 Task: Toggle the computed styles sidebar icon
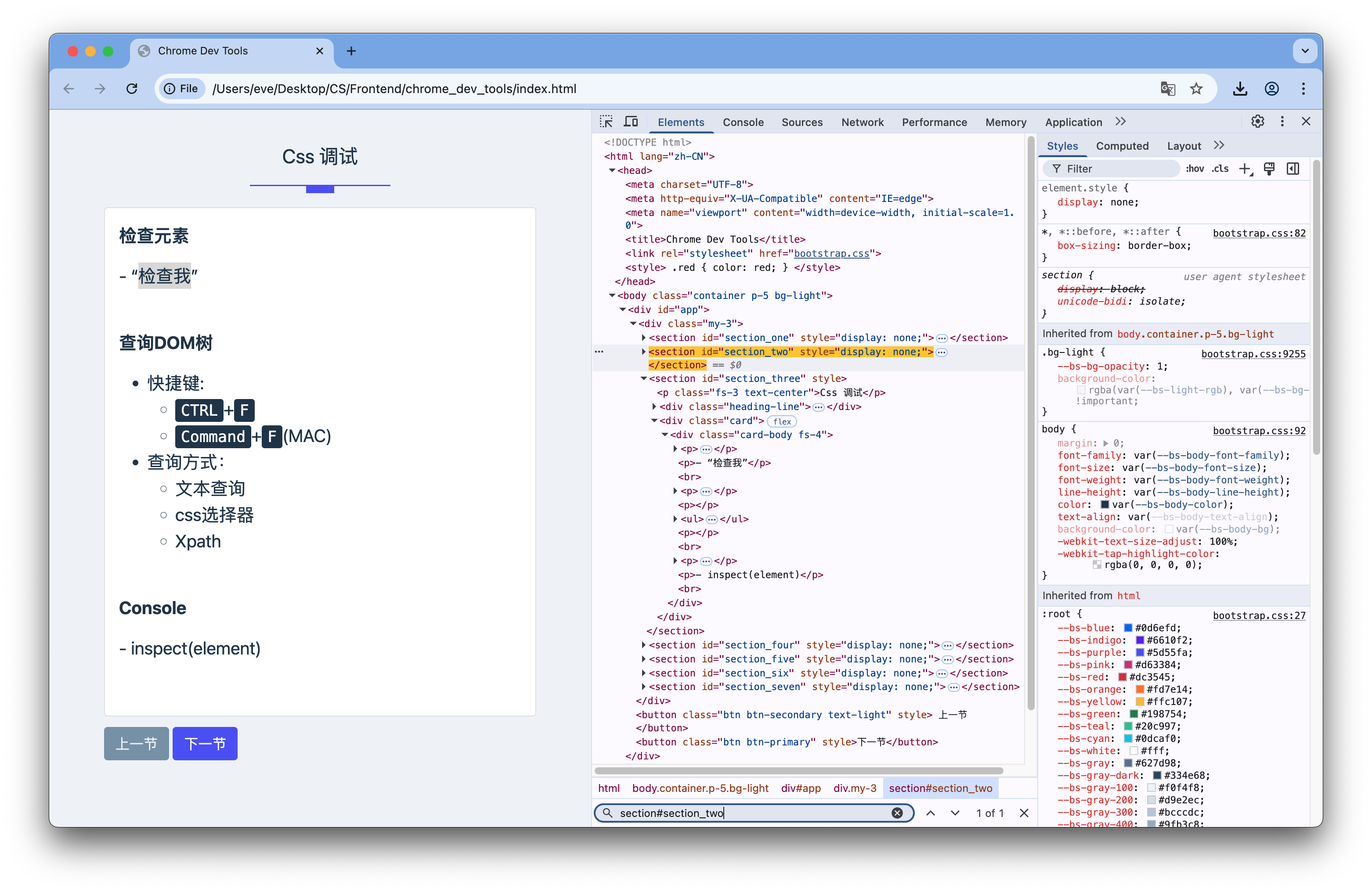(1293, 169)
